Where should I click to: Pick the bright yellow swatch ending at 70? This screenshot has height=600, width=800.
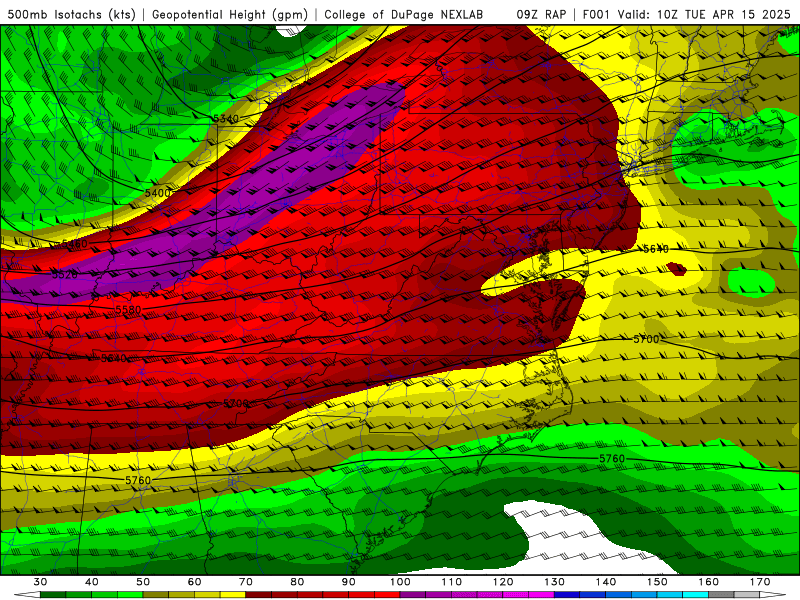[233, 595]
